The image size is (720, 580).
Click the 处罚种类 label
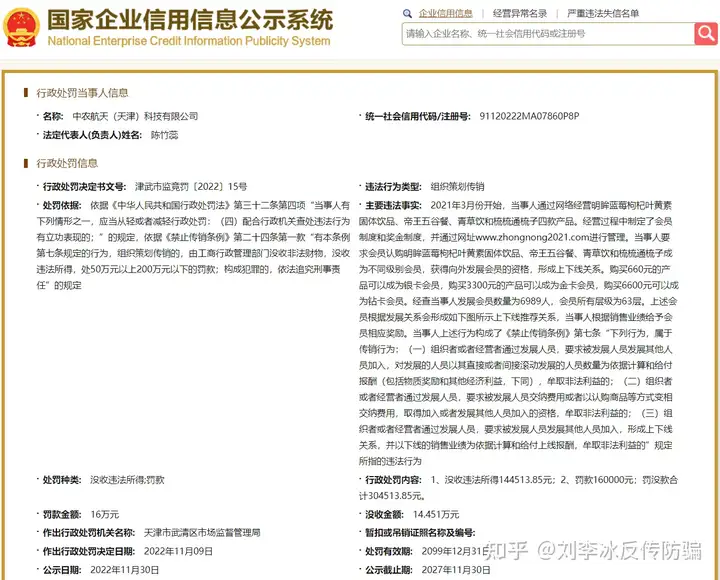click(62, 480)
